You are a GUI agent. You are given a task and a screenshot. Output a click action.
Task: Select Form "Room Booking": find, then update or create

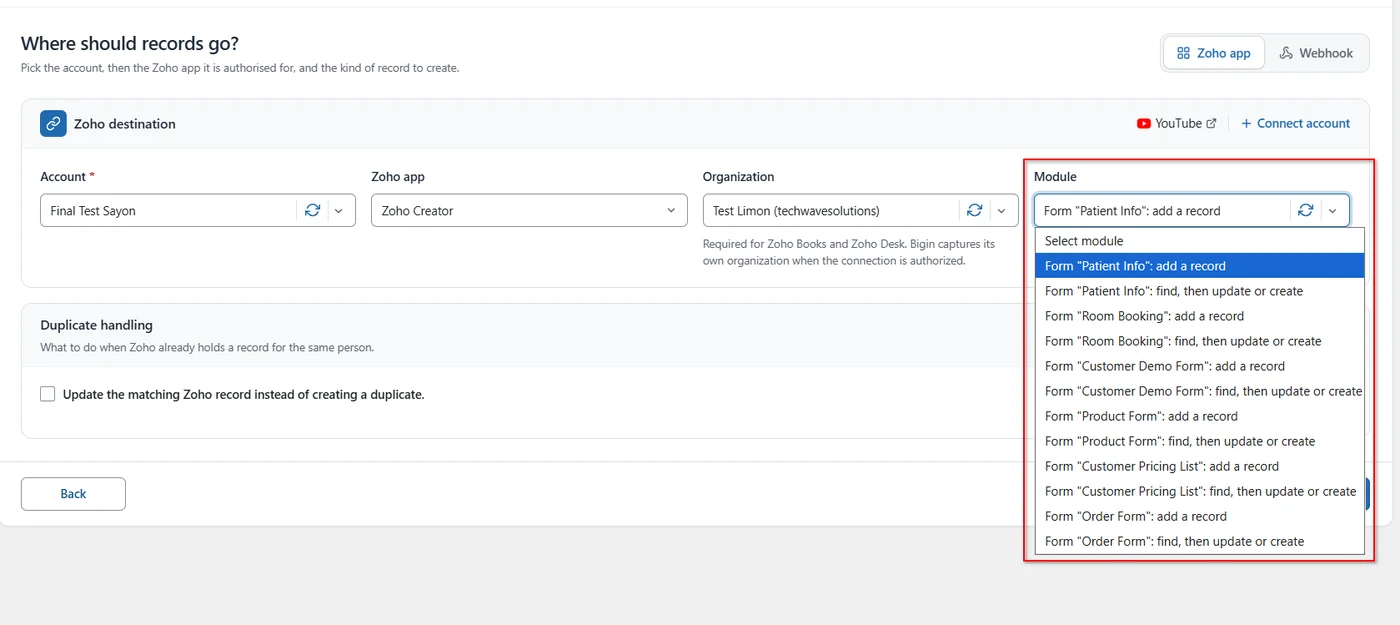coord(1200,341)
